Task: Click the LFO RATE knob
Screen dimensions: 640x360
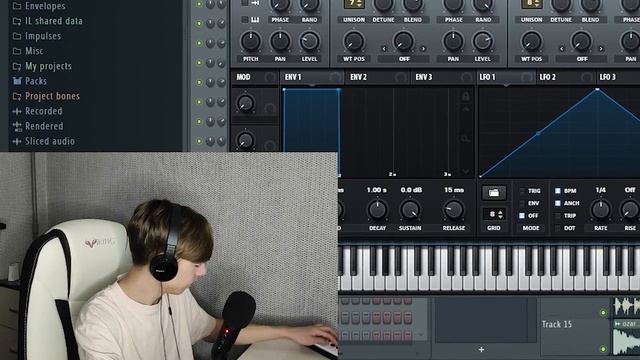Action: point(601,210)
